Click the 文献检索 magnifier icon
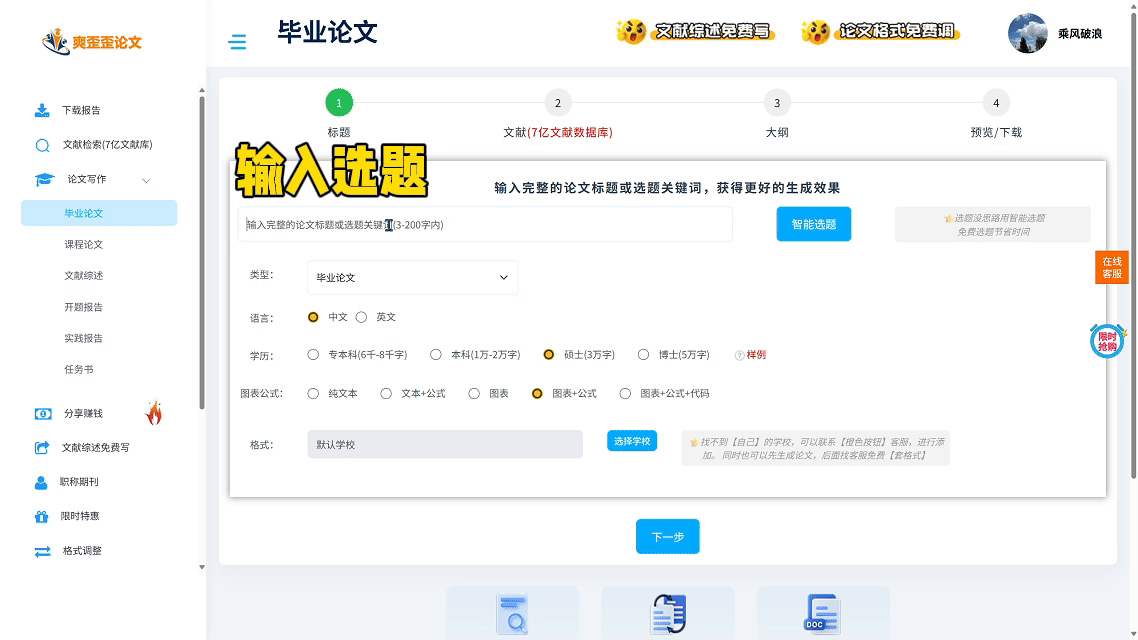The width and height of the screenshot is (1138, 640). click(42, 145)
